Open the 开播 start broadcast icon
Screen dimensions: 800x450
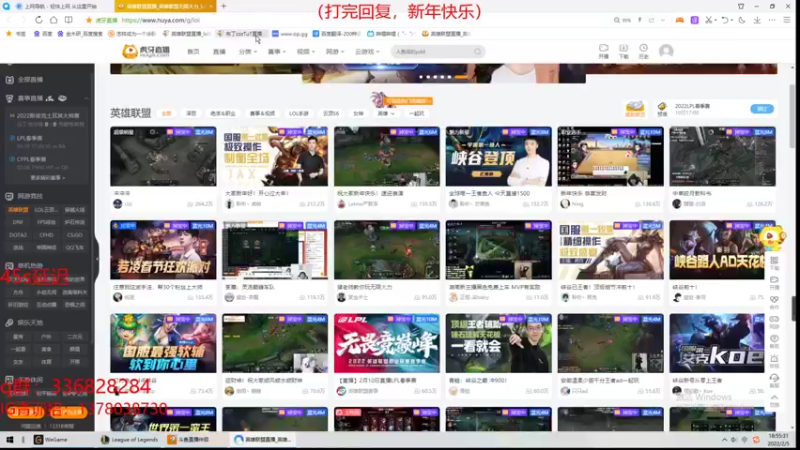604,51
